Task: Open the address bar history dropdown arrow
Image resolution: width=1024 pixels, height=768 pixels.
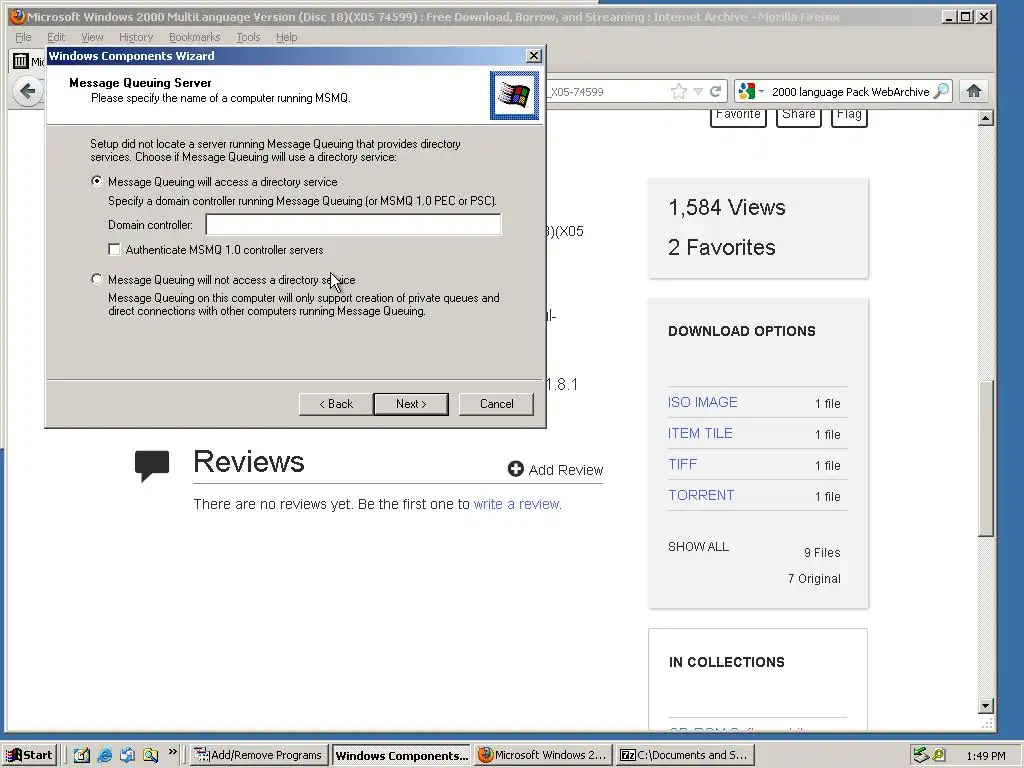Action: pos(698,91)
